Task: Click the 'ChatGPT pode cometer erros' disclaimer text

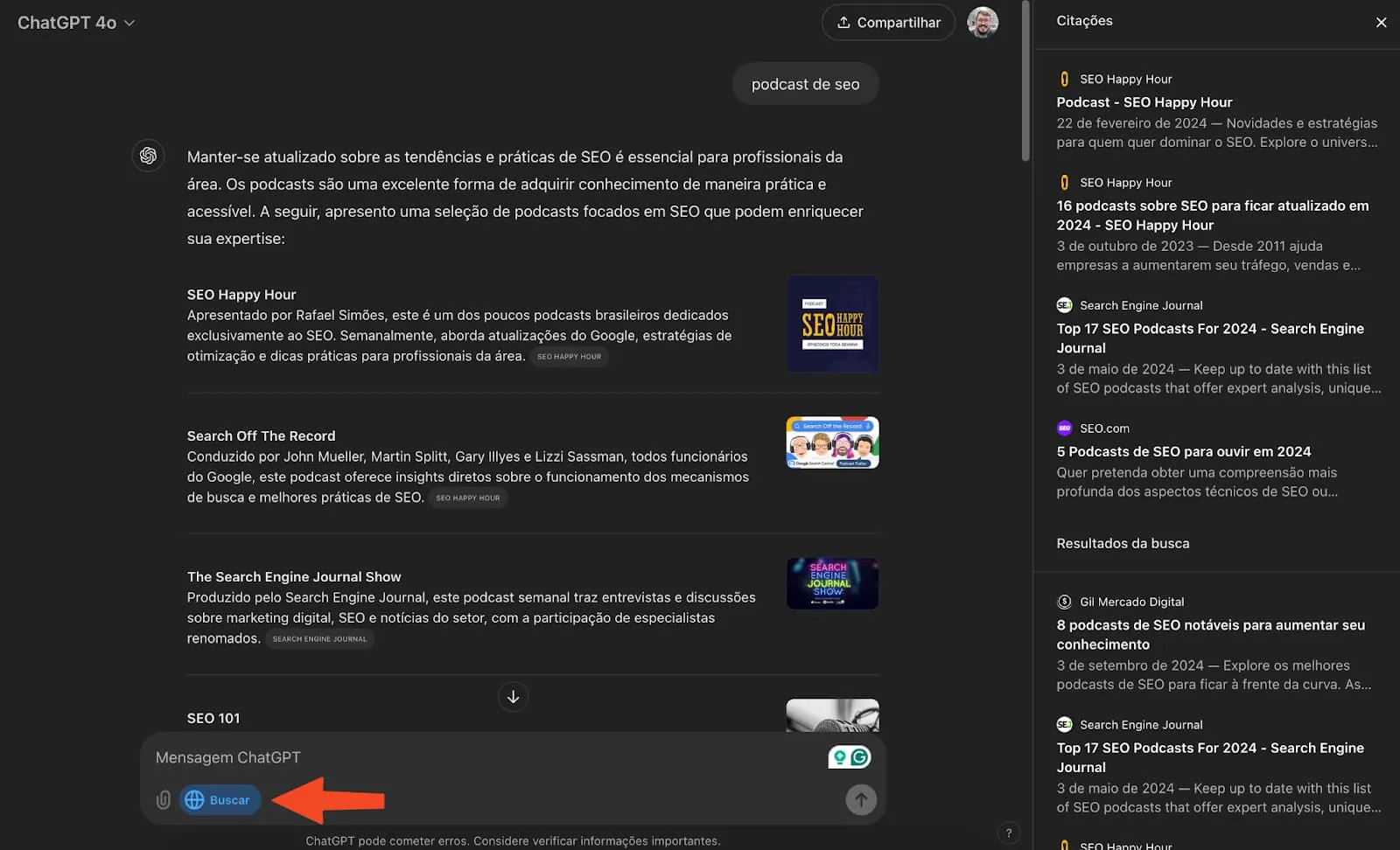Action: coord(513,840)
